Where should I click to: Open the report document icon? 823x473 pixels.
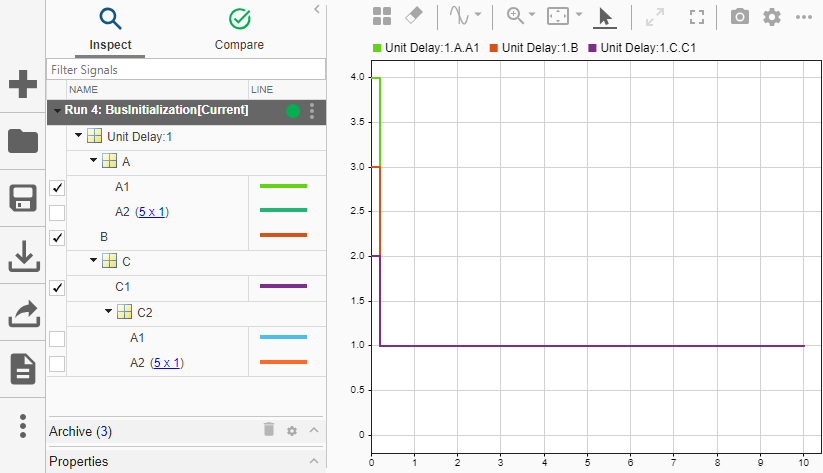[23, 369]
